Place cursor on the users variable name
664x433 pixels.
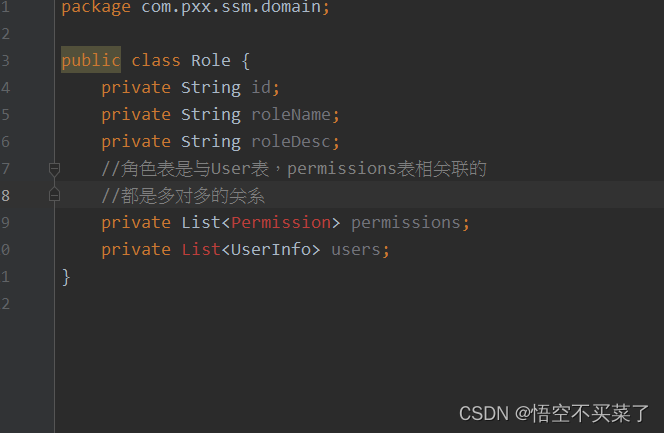(x=356, y=249)
